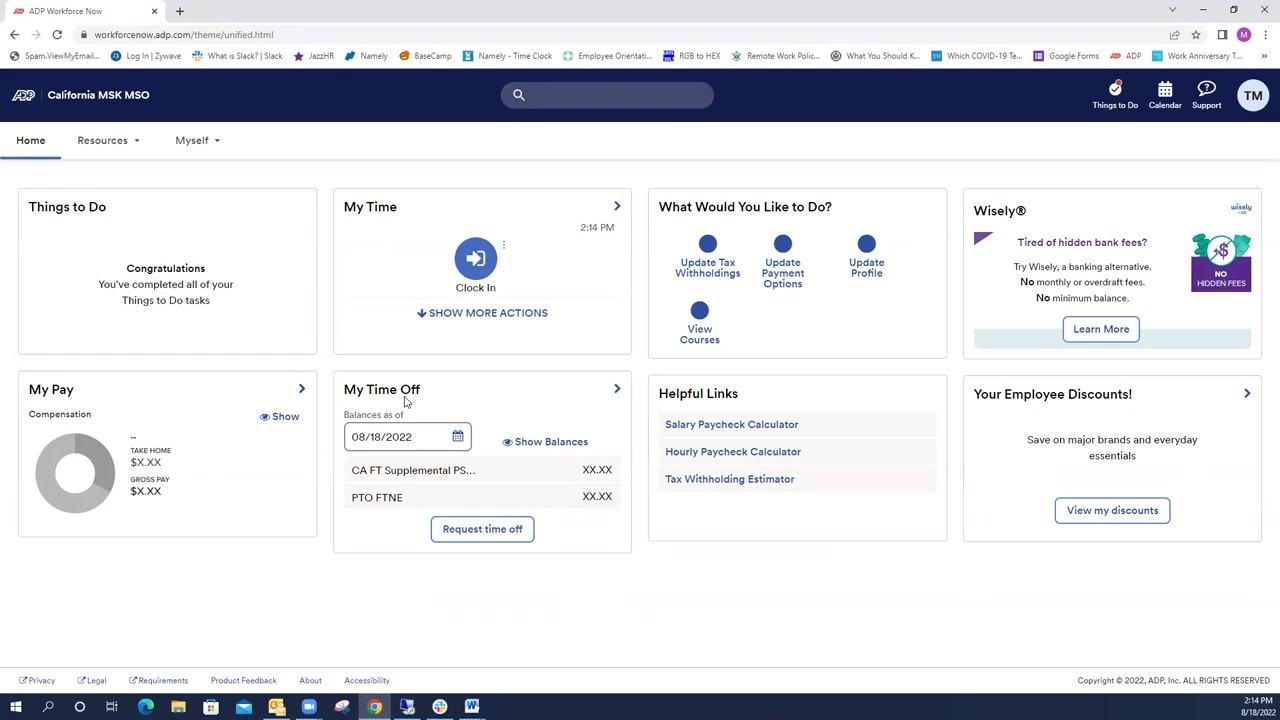Click the Balances as of date field
Viewport: 1280px width, 720px height.
click(408, 436)
